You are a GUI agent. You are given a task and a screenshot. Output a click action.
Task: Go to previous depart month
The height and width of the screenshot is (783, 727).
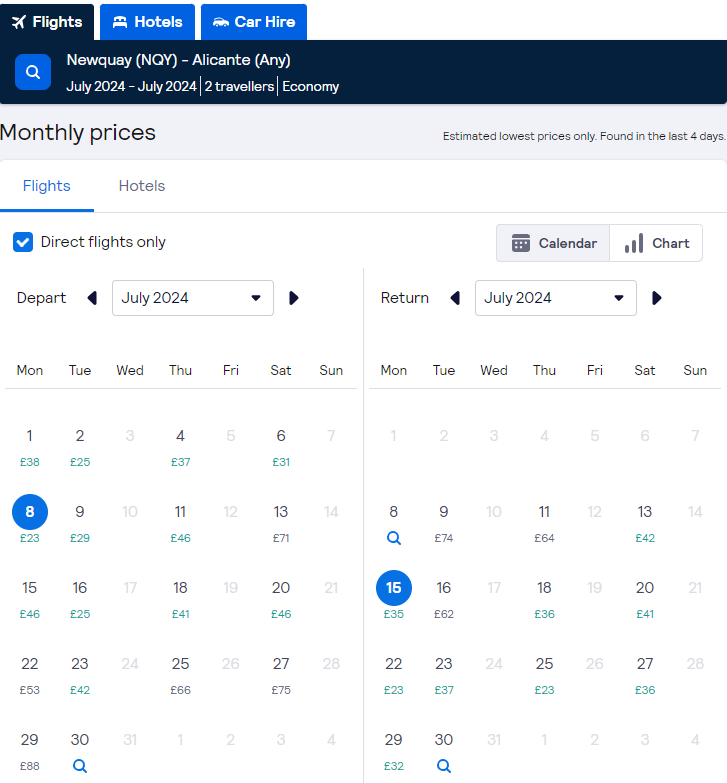click(92, 298)
